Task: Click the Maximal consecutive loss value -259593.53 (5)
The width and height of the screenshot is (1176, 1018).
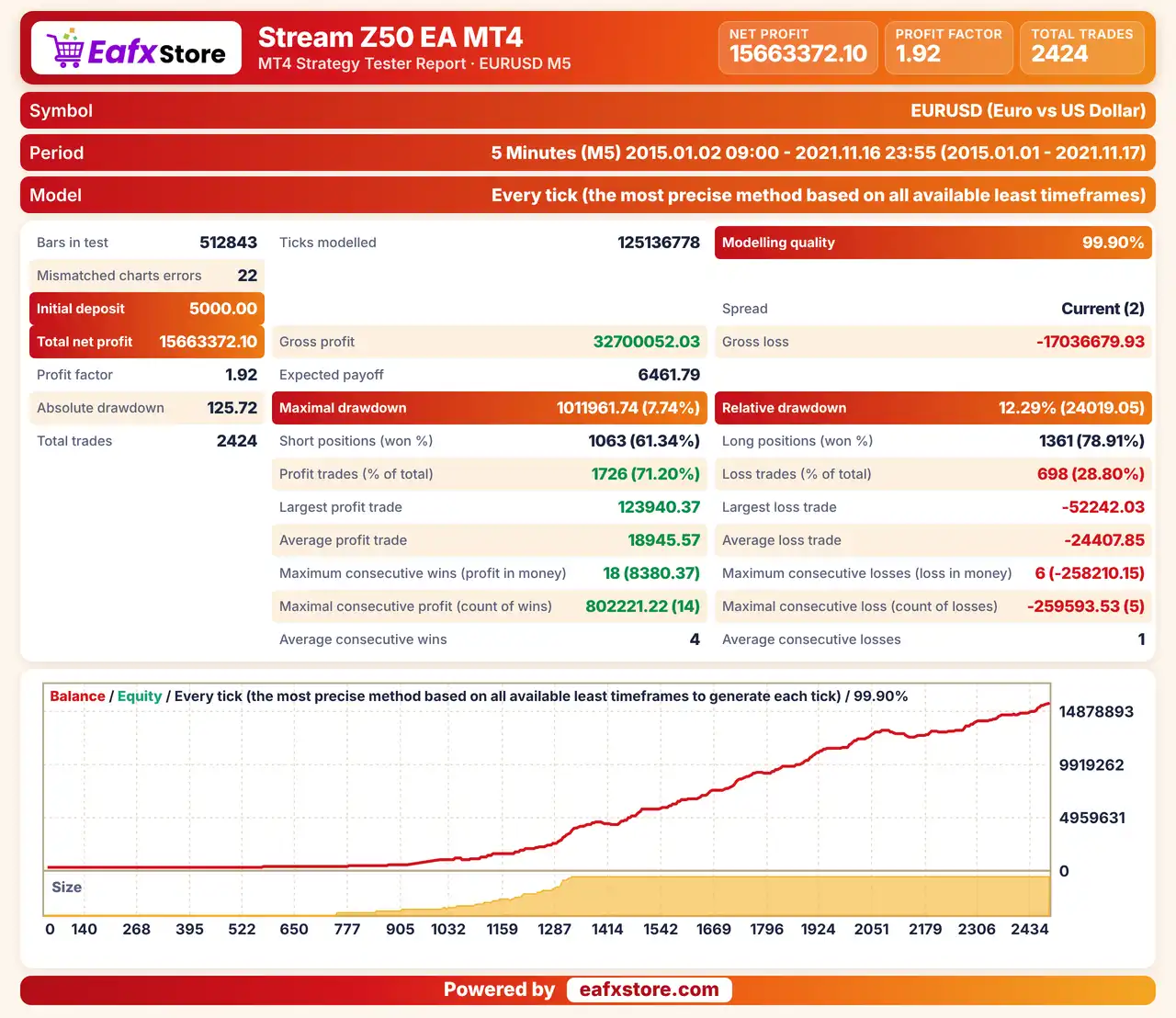Action: pos(1086,606)
